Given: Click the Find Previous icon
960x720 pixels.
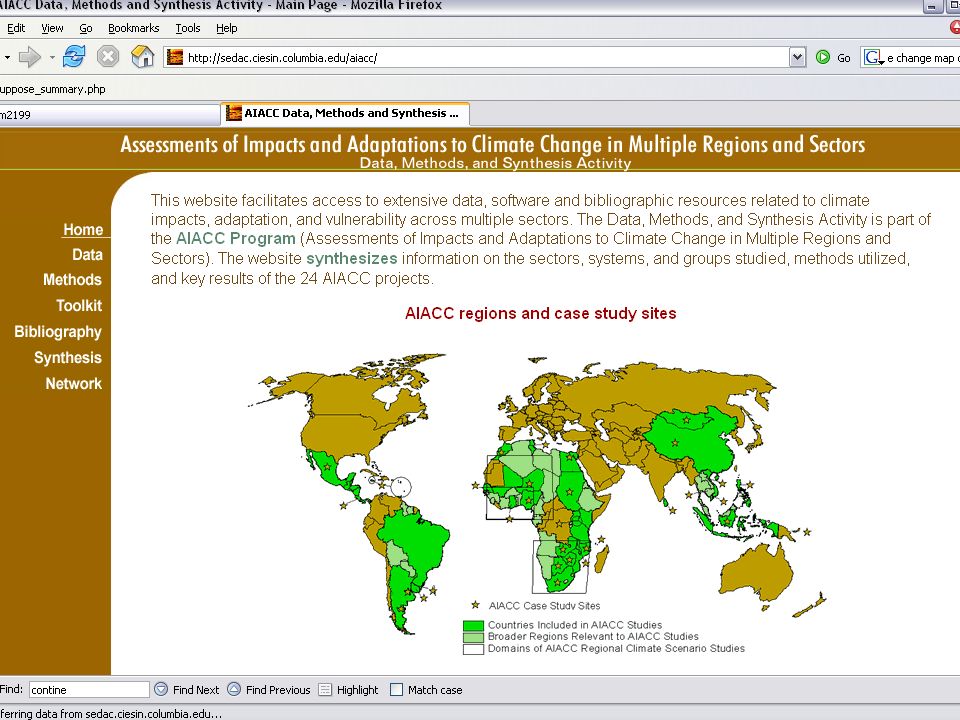Looking at the screenshot, I should pyautogui.click(x=234, y=689).
